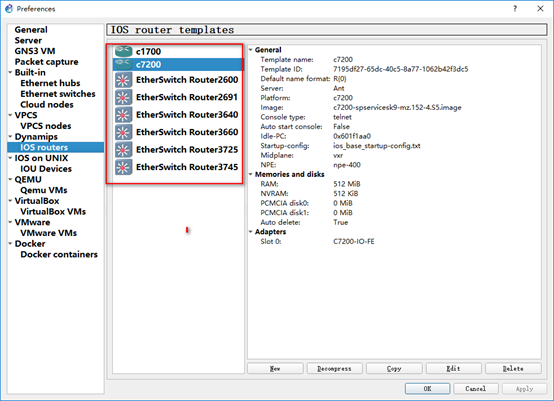Collapse the Built-in tree section arrow
Image resolution: width=554 pixels, height=401 pixels.
point(10,72)
